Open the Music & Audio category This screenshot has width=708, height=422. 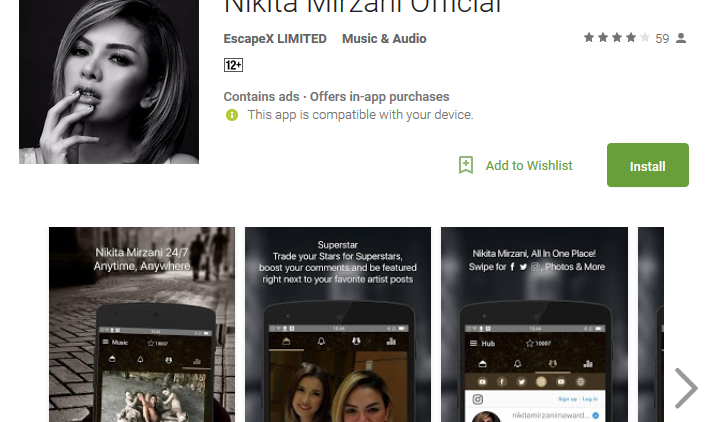point(384,39)
